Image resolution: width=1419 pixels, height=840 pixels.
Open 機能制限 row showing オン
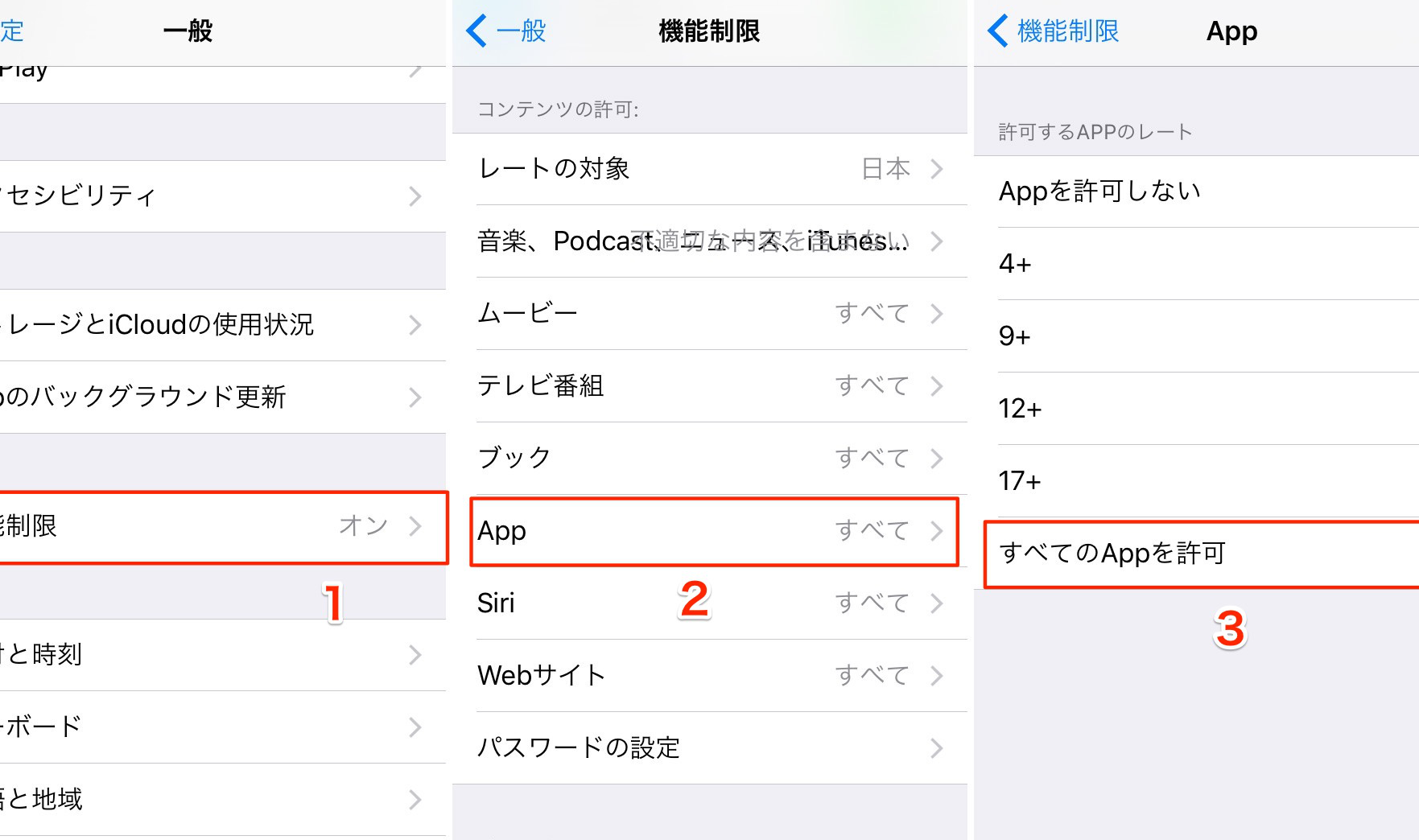coord(223,526)
